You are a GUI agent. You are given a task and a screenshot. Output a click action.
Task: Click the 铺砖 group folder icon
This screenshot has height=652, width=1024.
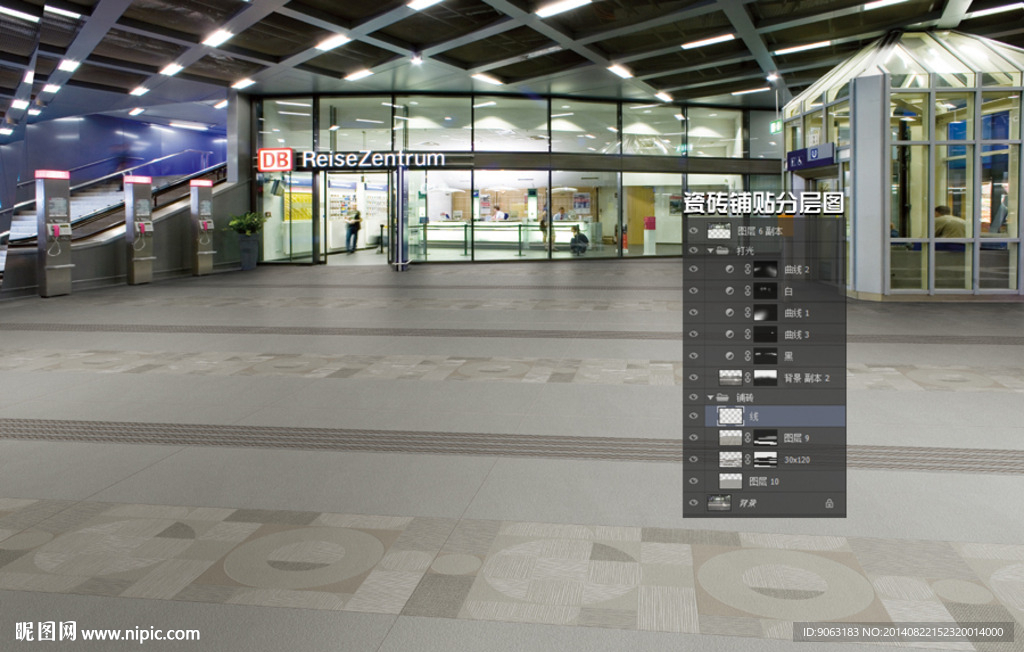coord(722,397)
